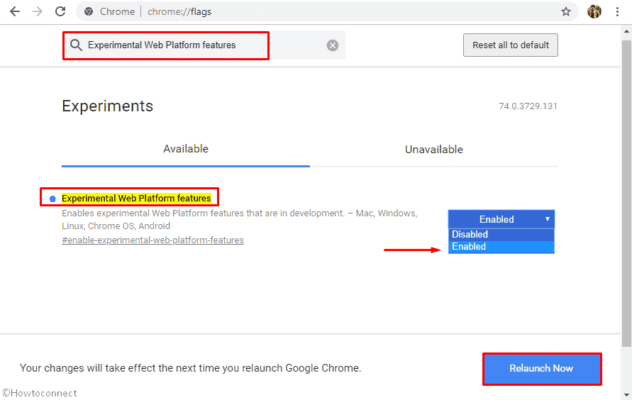Reload the chrome://flags page
This screenshot has height=400, width=632.
(x=60, y=12)
